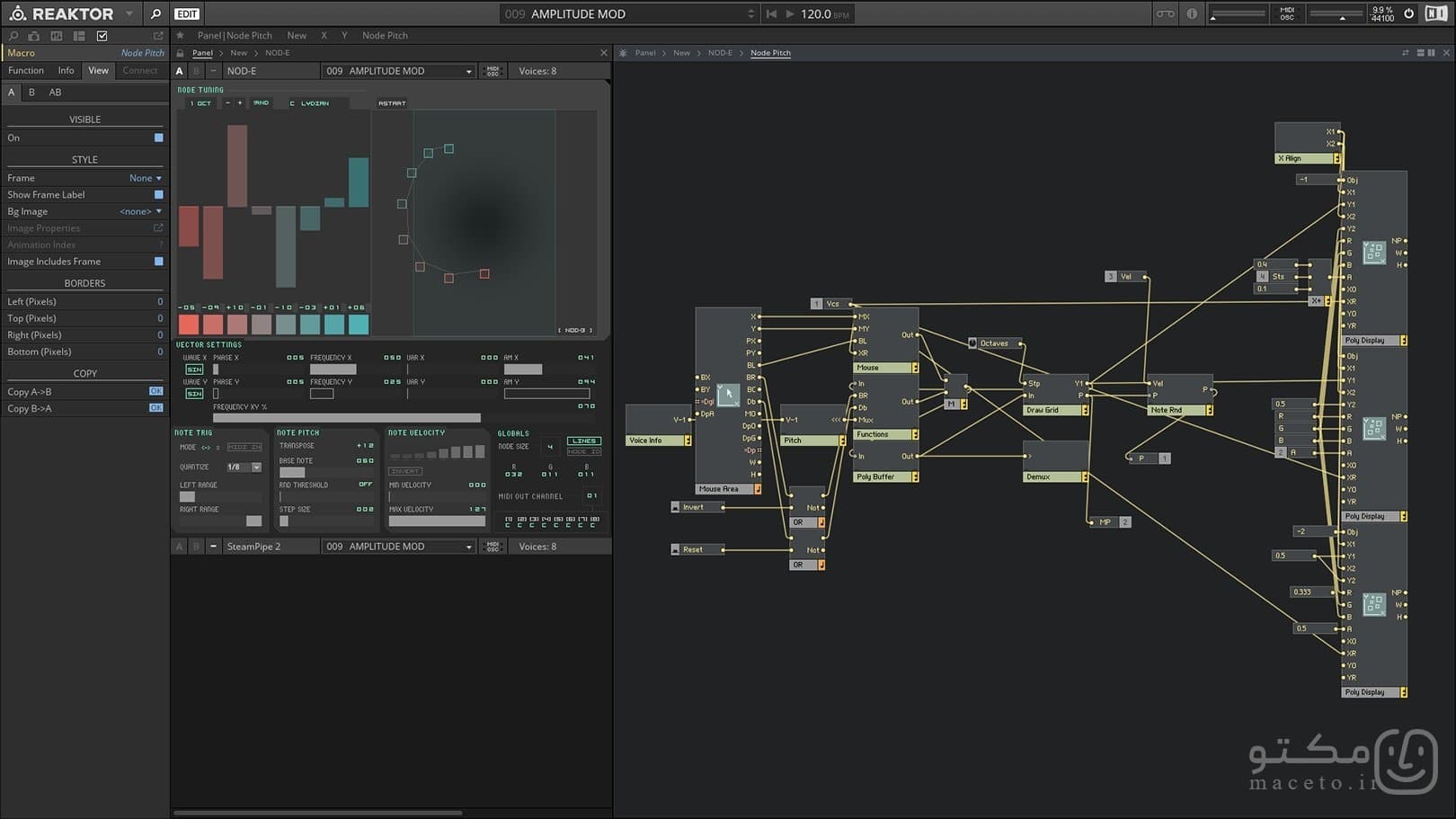Click the teal last node color swatch

pos(359,325)
